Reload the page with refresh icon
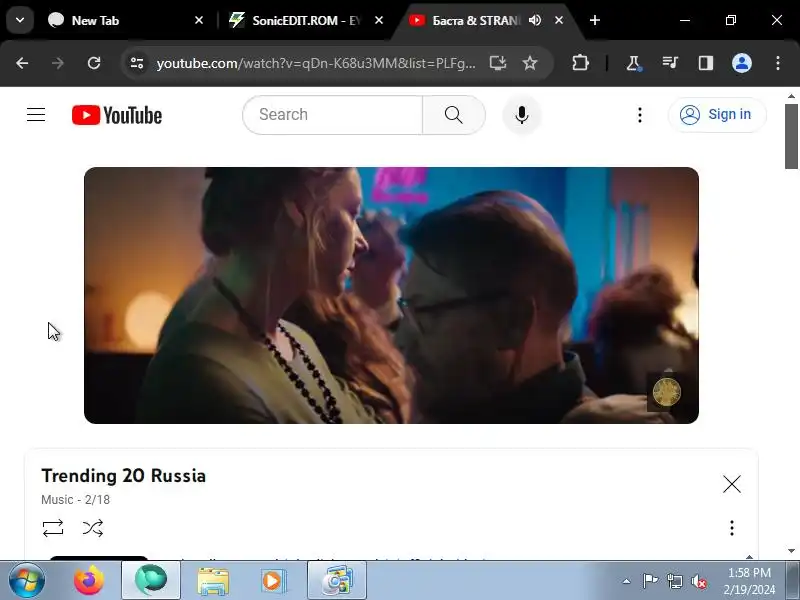 point(94,63)
